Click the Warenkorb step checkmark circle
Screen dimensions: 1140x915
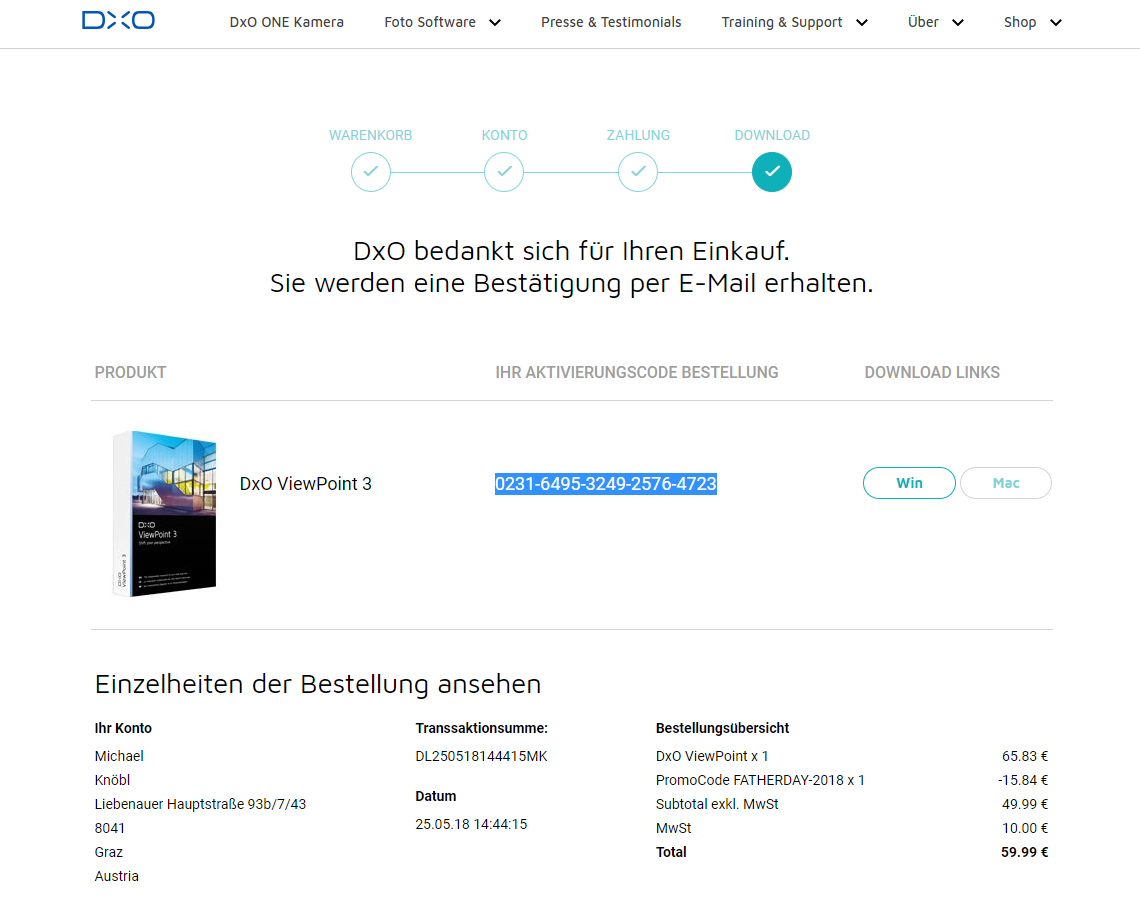[x=371, y=172]
